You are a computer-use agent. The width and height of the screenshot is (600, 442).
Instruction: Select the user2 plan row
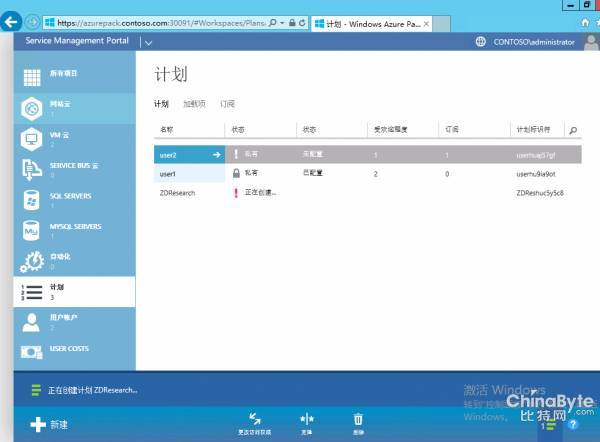[368, 155]
